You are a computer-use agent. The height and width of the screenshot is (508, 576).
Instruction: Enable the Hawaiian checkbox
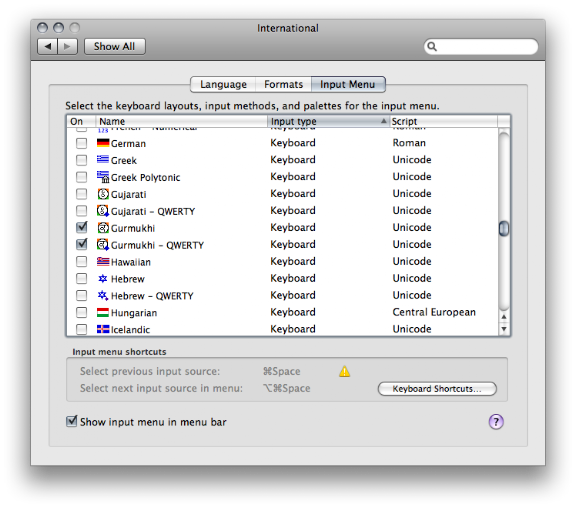81,262
